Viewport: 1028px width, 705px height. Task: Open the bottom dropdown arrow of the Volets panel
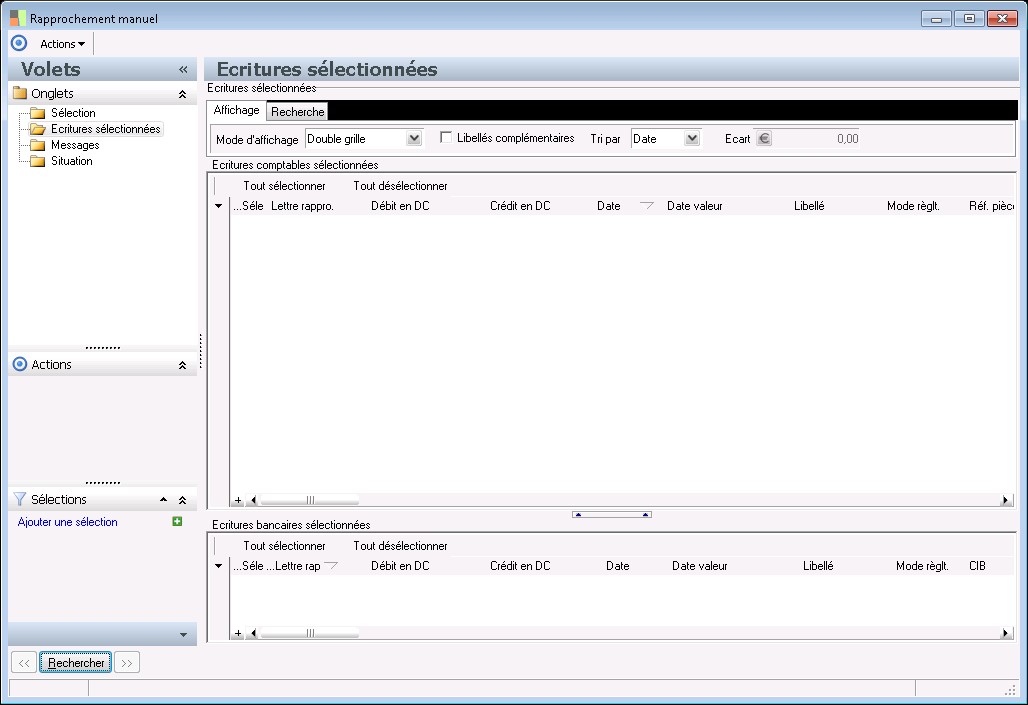[183, 635]
